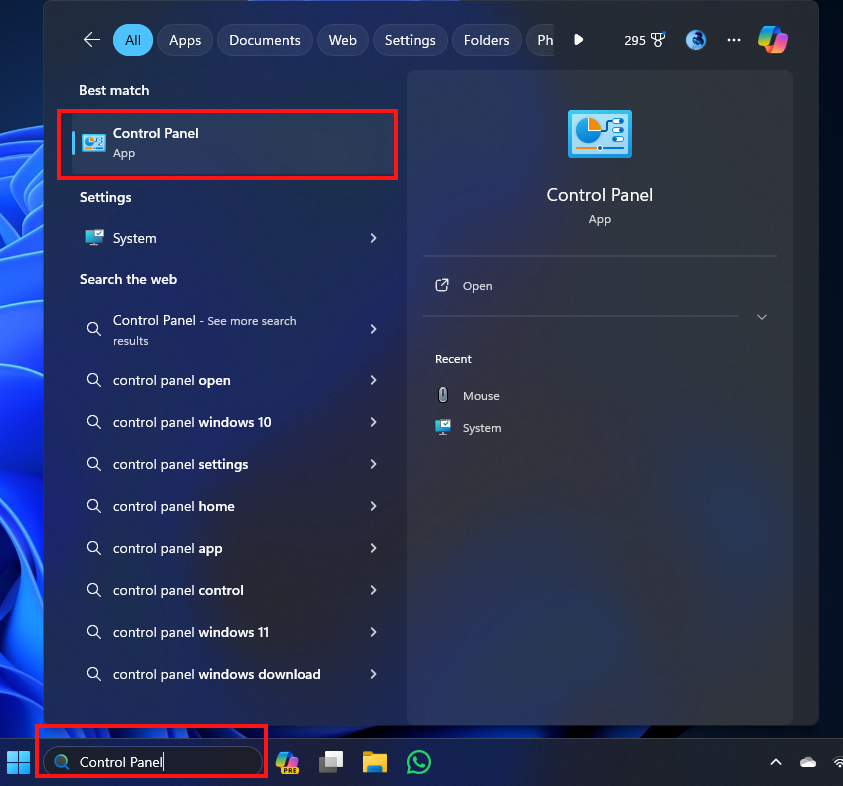Switch to the Settings filter tab

[x=410, y=40]
